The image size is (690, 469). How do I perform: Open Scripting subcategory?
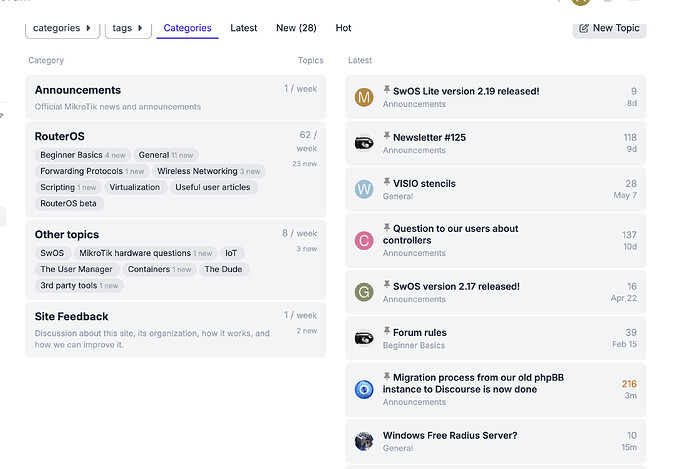68,187
